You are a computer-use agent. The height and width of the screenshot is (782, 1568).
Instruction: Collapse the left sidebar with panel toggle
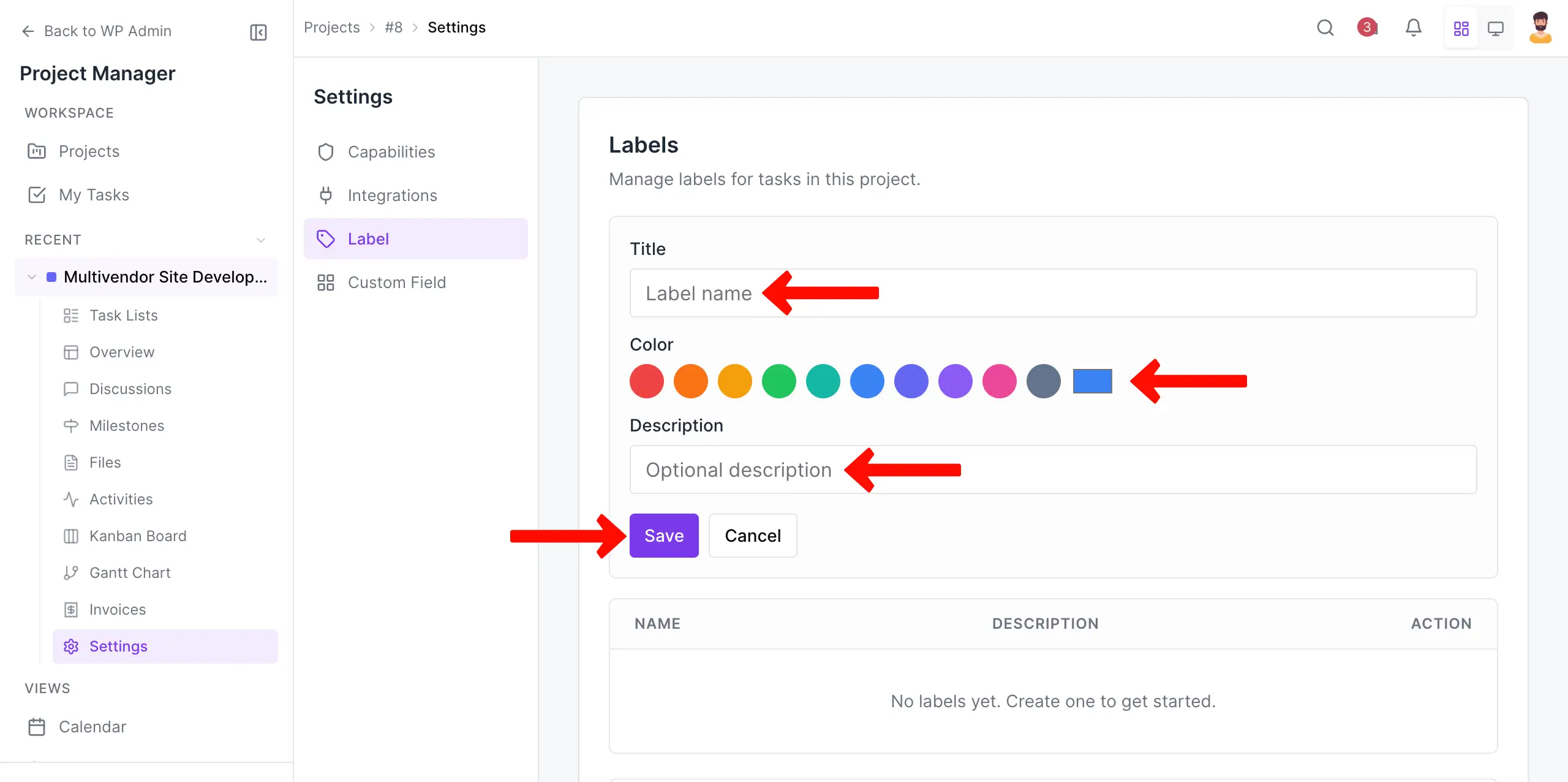pos(258,32)
